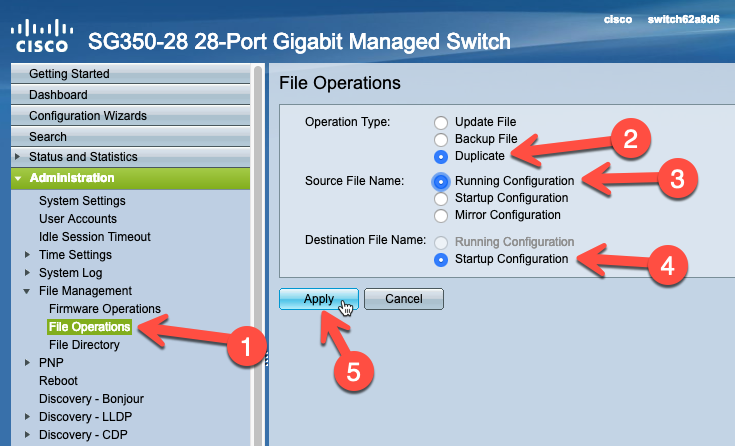The image size is (735, 446).
Task: Open User Accounts page
Action: click(78, 219)
